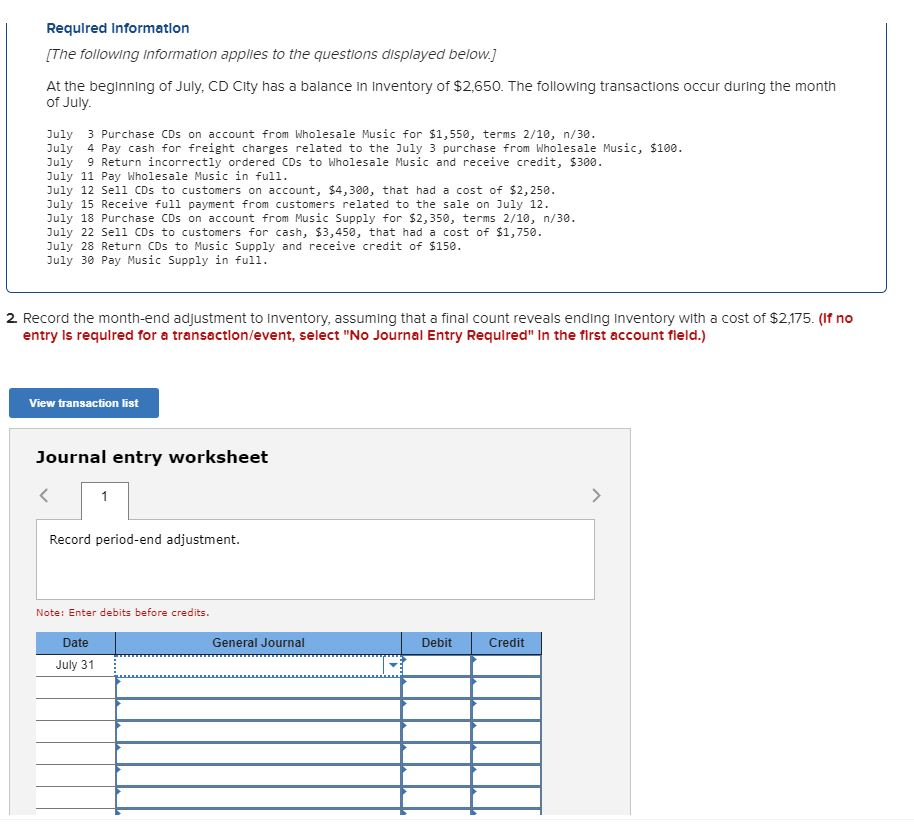Click the first row Debit cell

coord(437,665)
